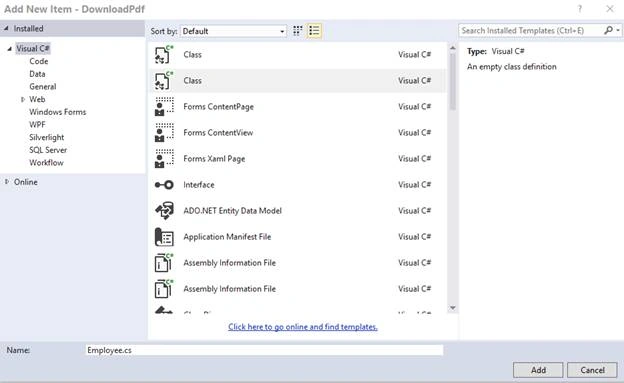Click the first Class template icon
624x383 pixels.
pos(164,55)
